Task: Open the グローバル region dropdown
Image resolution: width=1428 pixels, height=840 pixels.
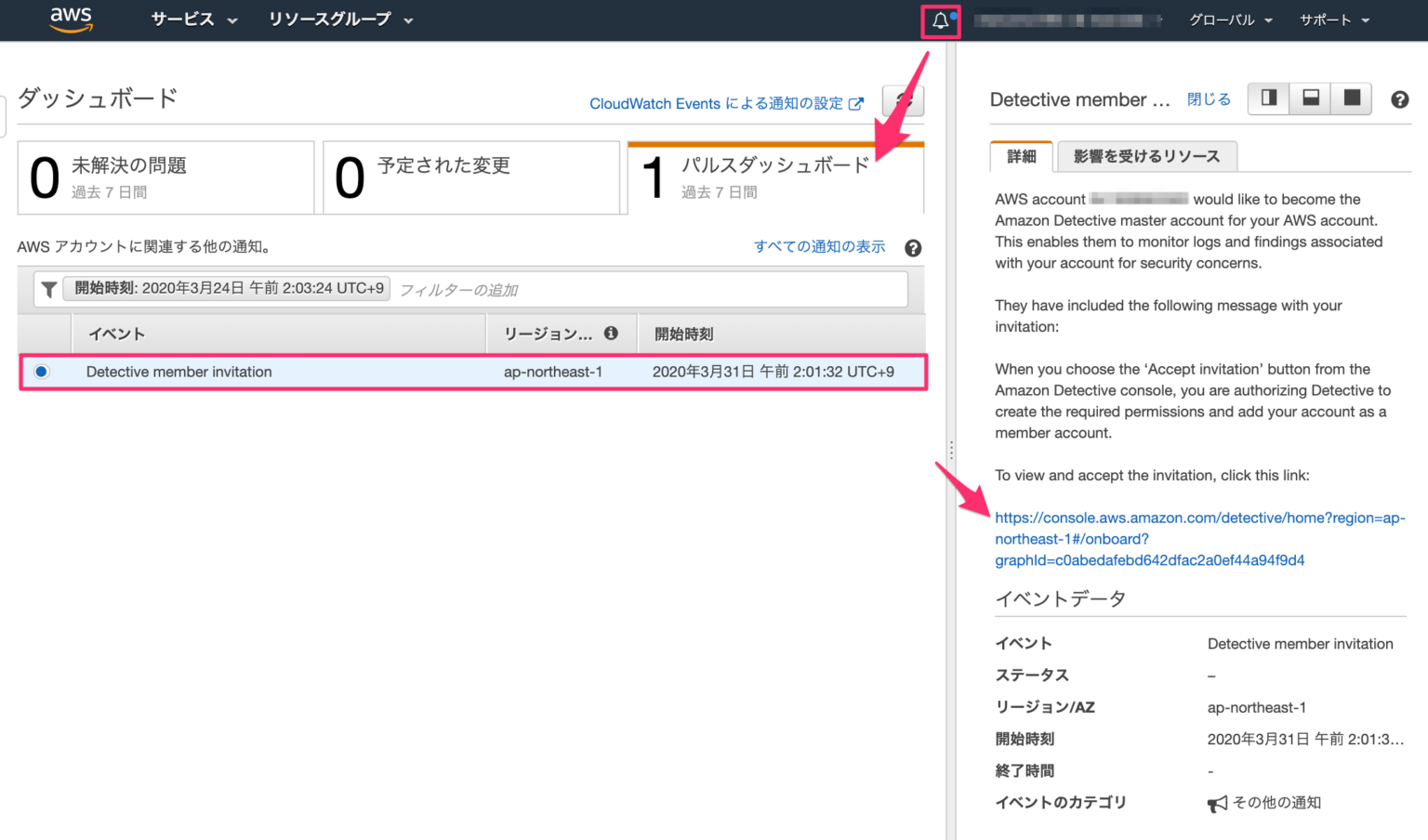Action: [x=1229, y=20]
